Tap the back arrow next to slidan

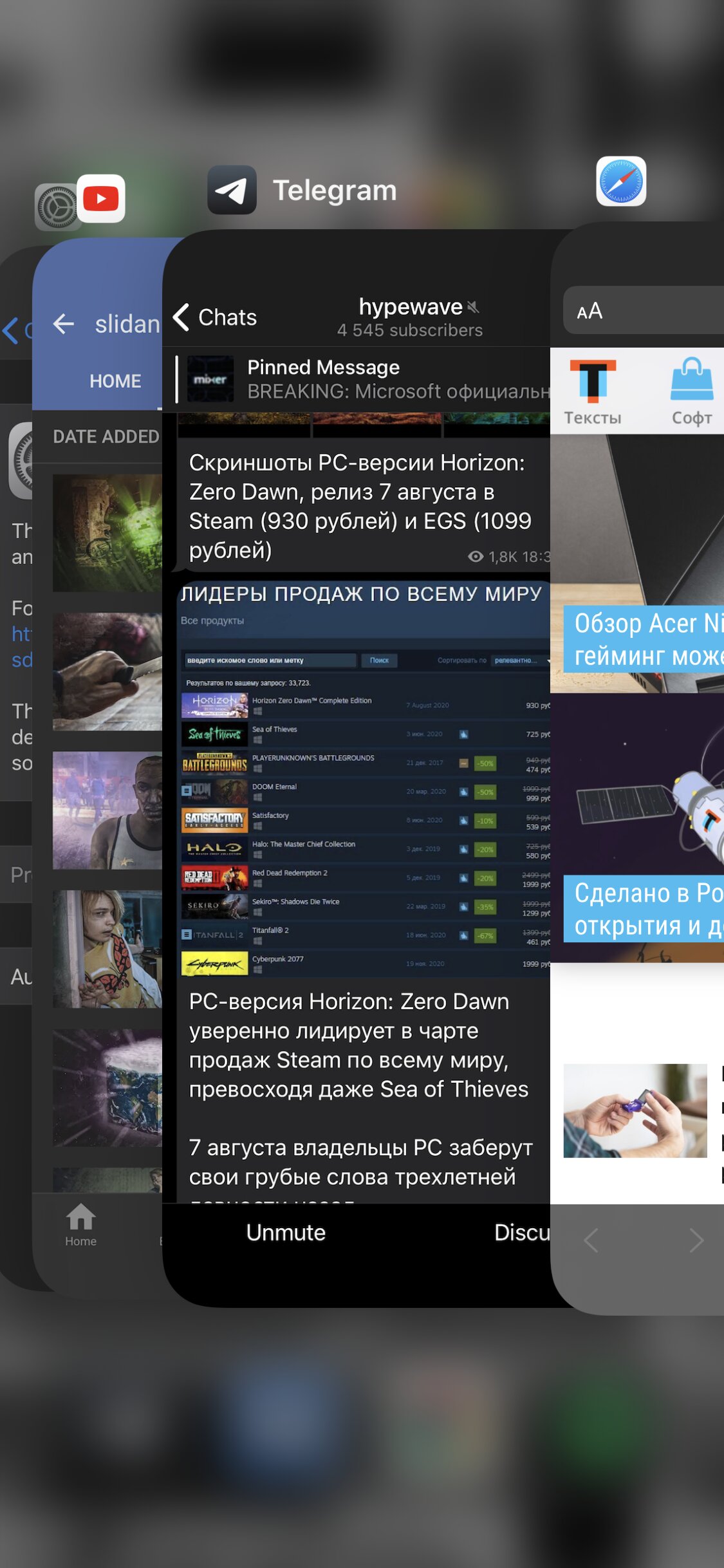tap(64, 324)
